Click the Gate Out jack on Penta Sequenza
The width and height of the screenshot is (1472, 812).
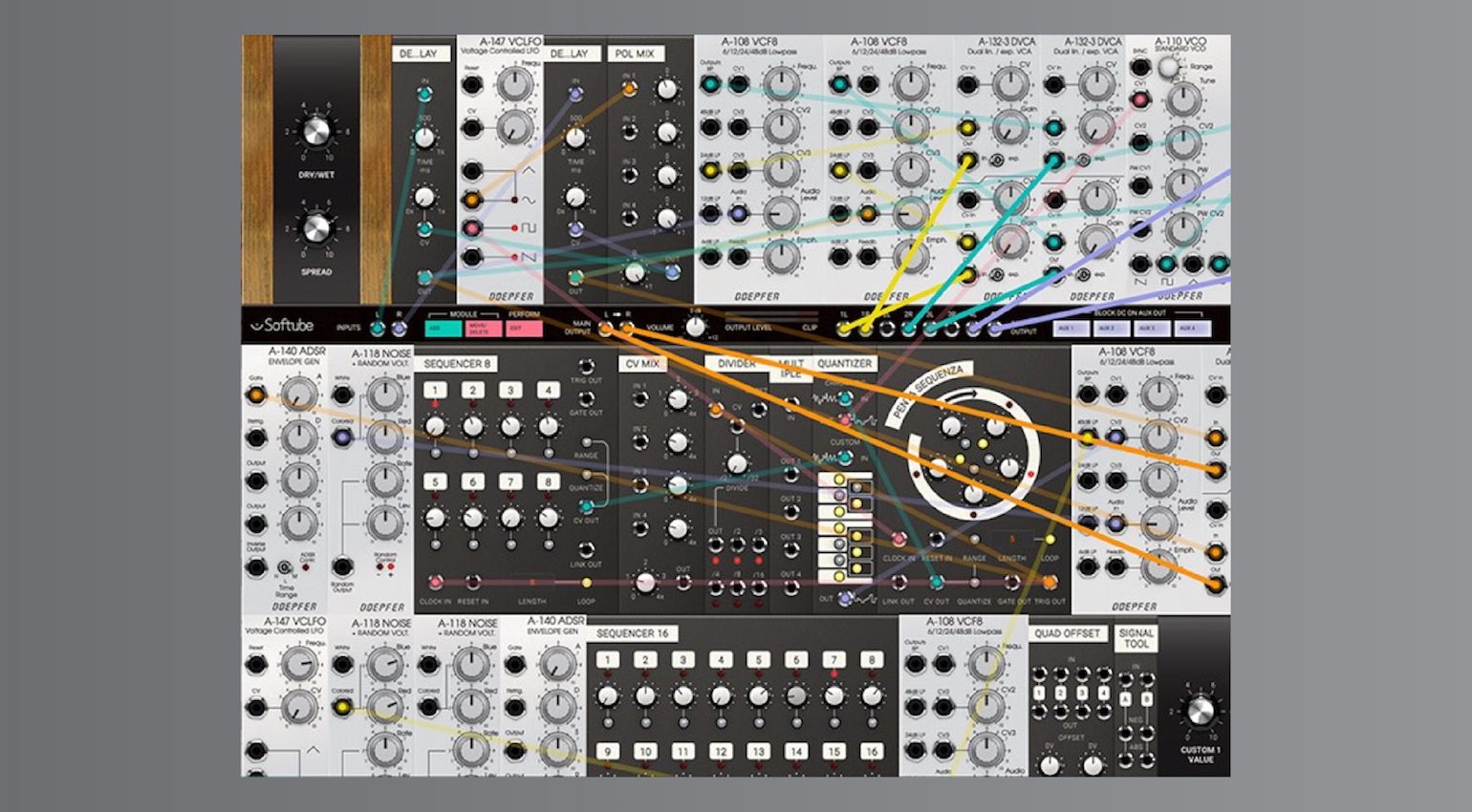(1012, 583)
